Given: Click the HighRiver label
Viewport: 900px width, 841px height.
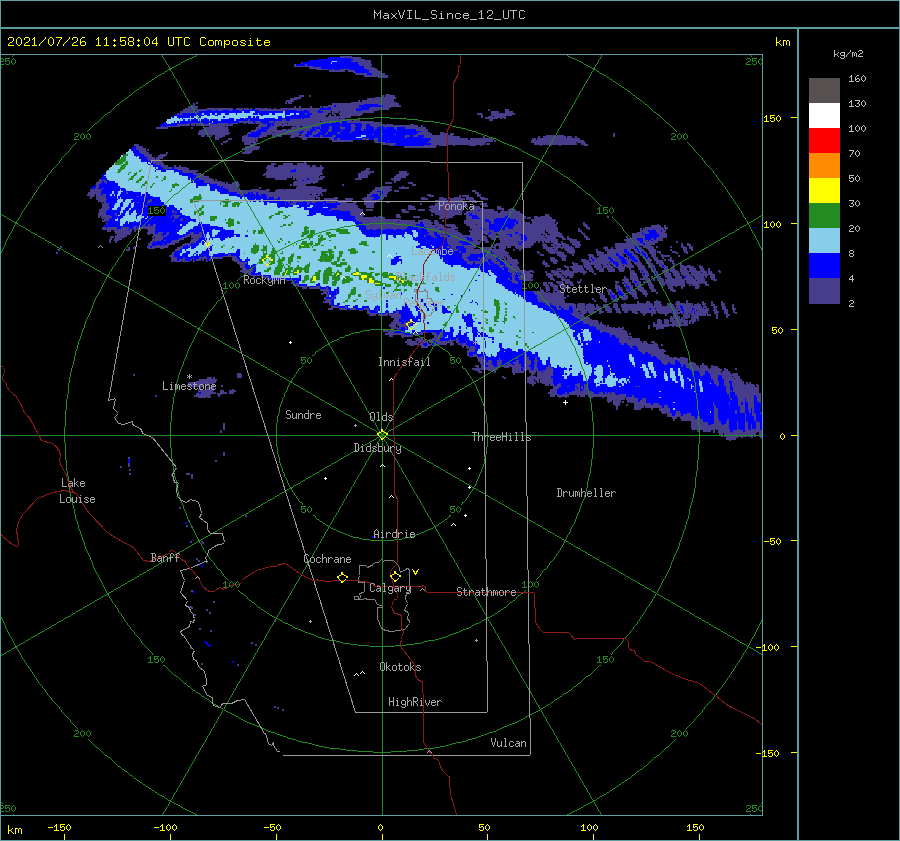Looking at the screenshot, I should coord(415,702).
